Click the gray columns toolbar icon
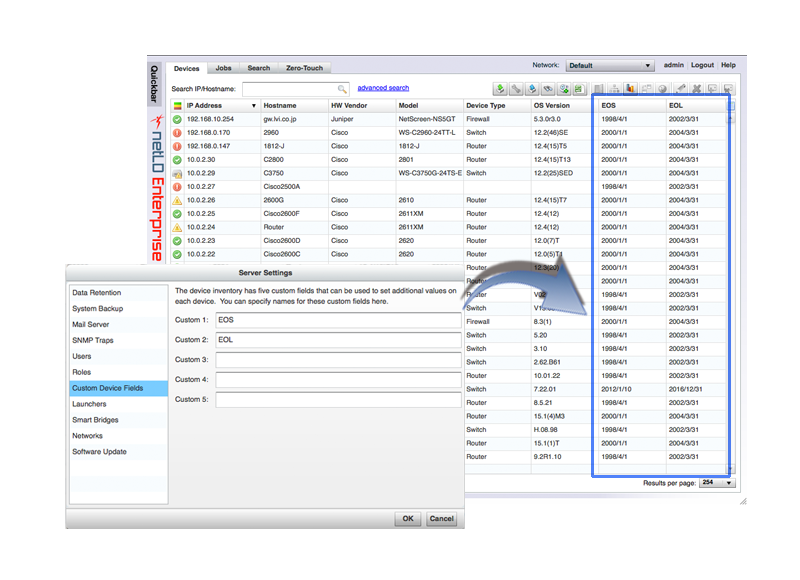Image resolution: width=800 pixels, height=580 pixels. [x=599, y=89]
